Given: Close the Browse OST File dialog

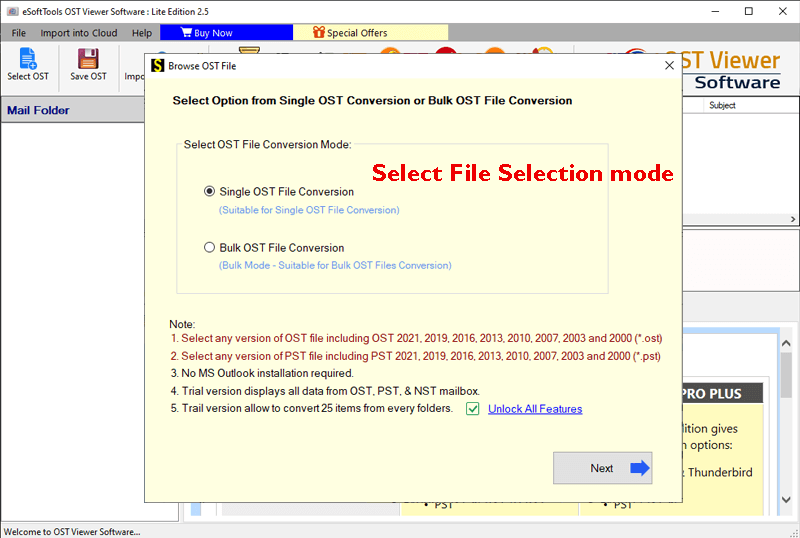Looking at the screenshot, I should 669,65.
